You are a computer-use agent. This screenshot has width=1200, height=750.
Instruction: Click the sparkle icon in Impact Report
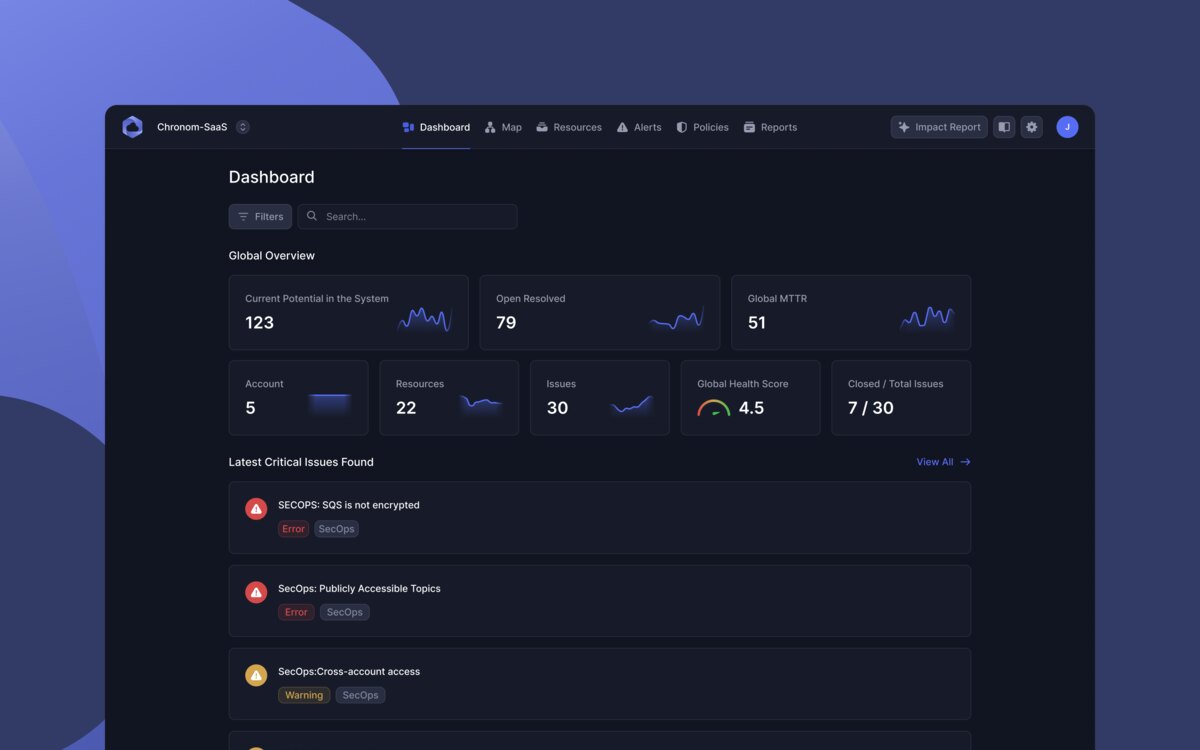[904, 127]
